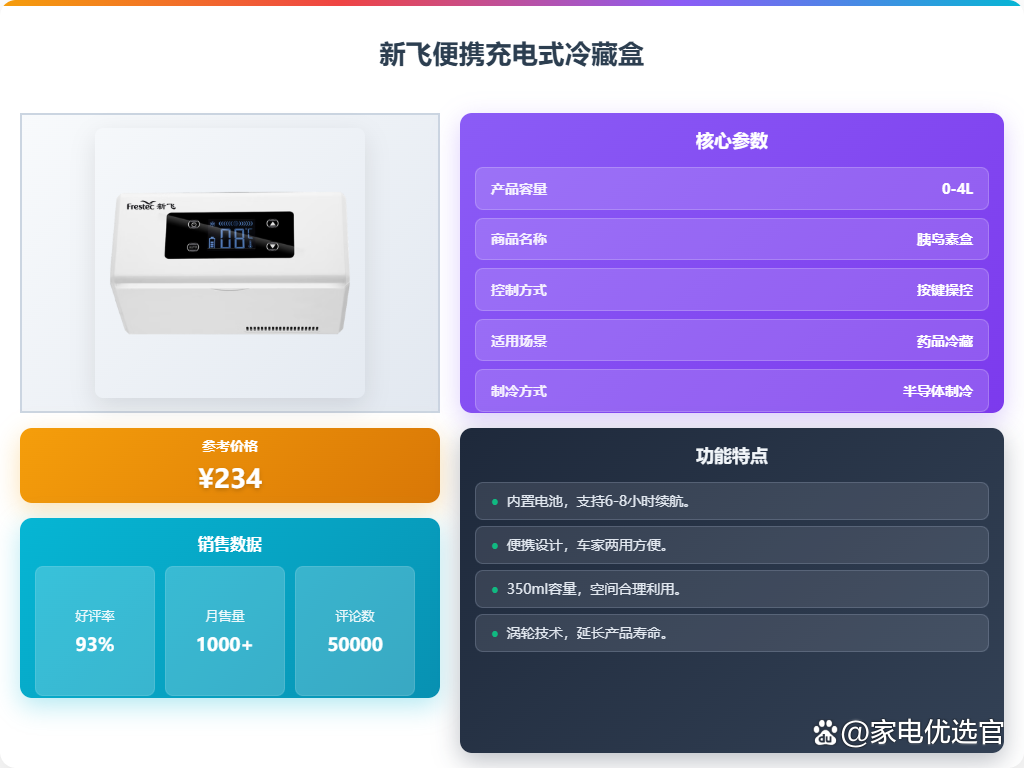Select feature 350ml容量，空间合理利用

(x=731, y=589)
